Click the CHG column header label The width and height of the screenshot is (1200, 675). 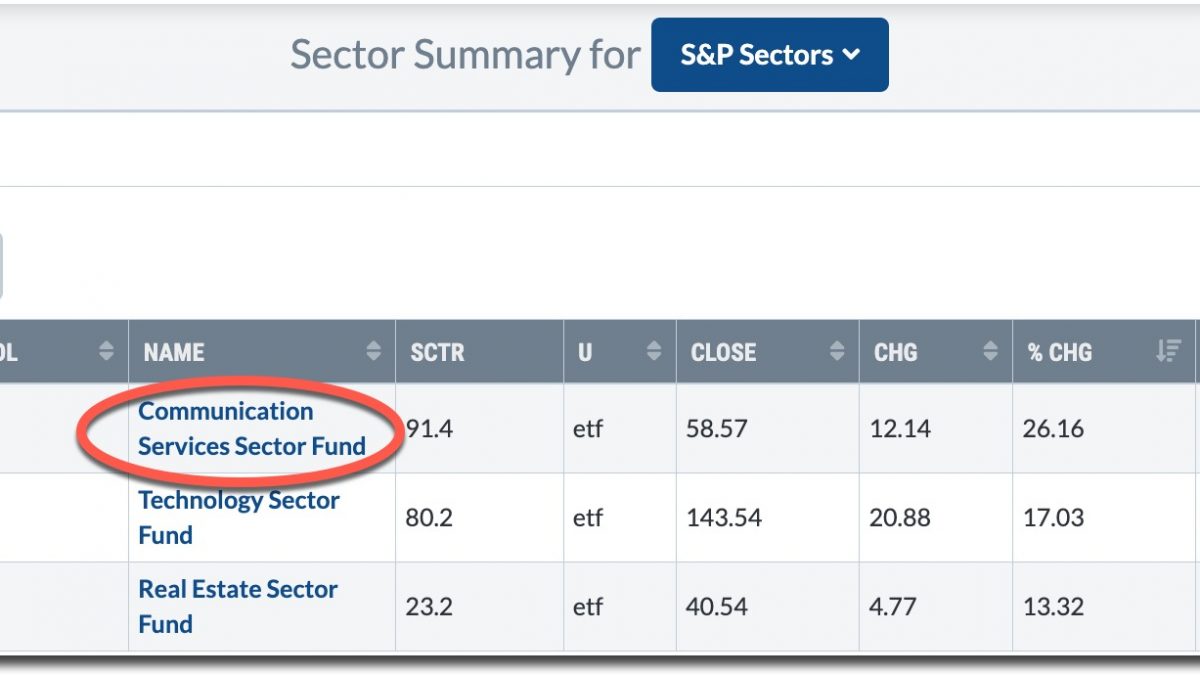[895, 353]
